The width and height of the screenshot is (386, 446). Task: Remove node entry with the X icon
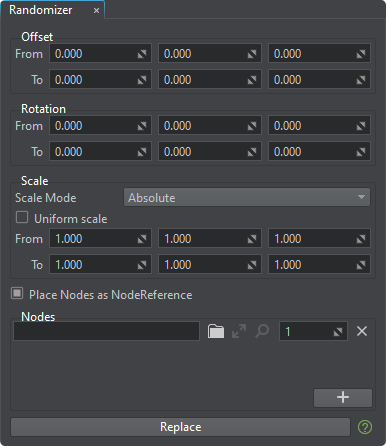362,331
